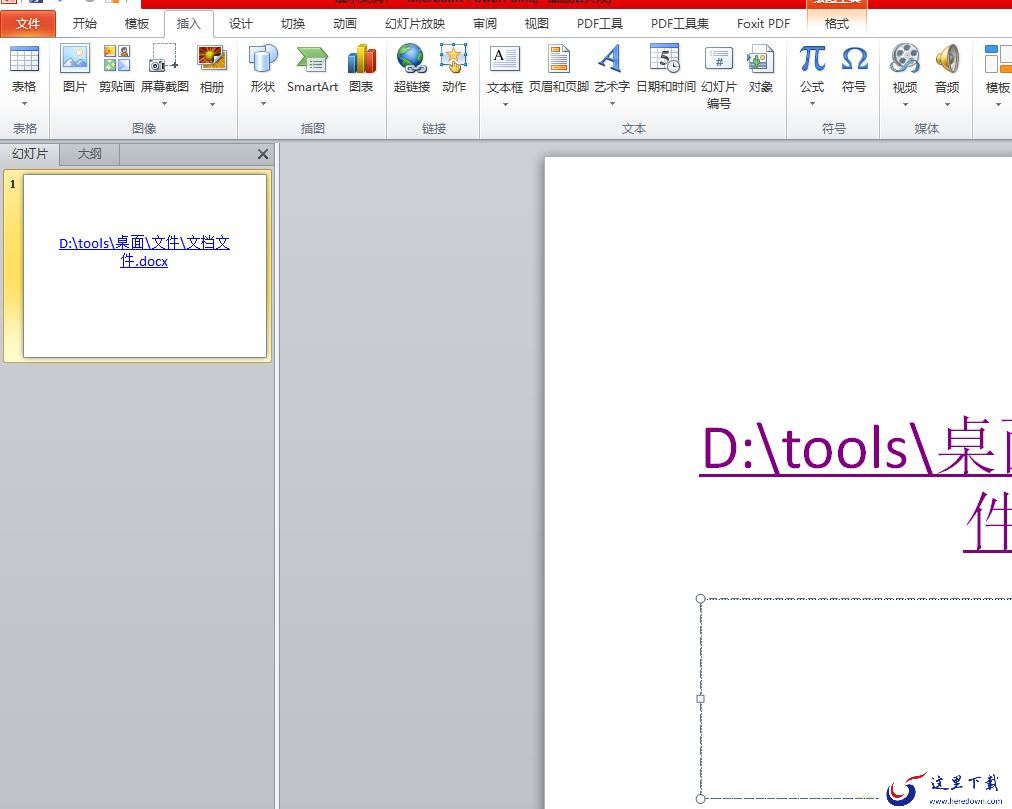Open the PDF工具 tab
The height and width of the screenshot is (809, 1012).
tap(600, 24)
